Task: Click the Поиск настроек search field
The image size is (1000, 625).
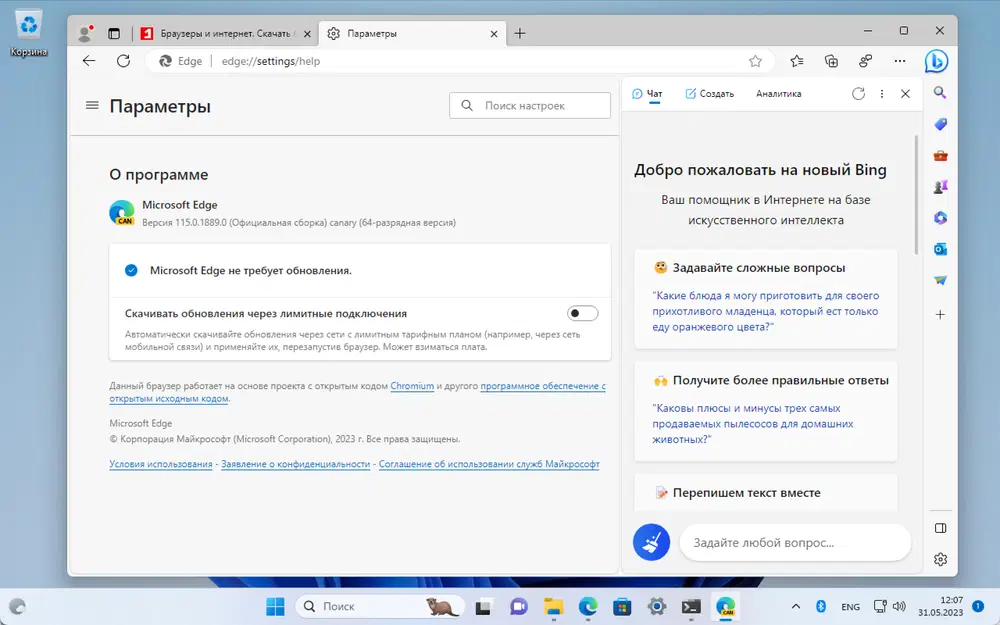Action: click(x=530, y=105)
